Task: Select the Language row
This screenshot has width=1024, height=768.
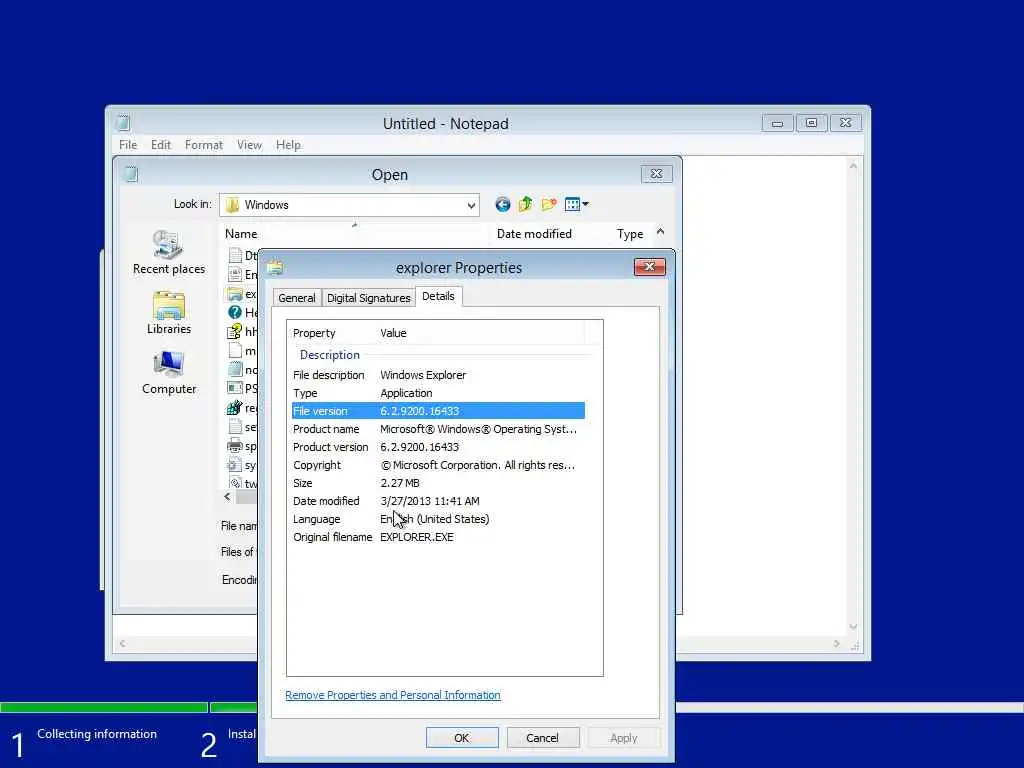Action: click(438, 519)
